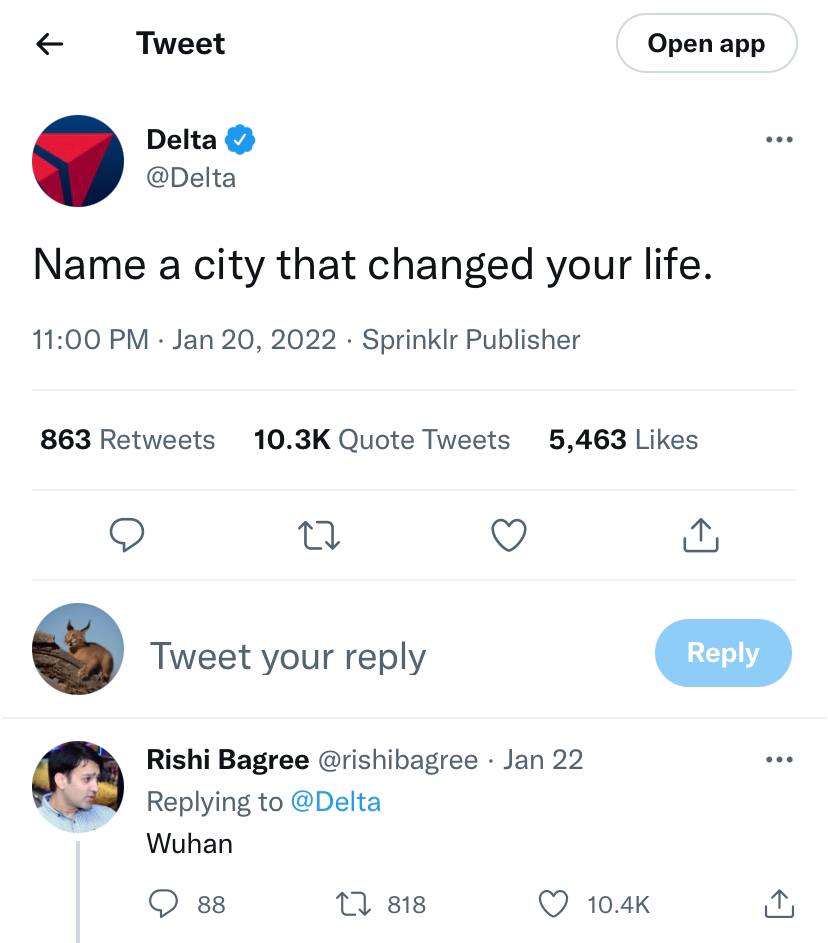Viewport: 828px width, 943px height.
Task: Open more options on Delta's tweet
Action: [778, 140]
